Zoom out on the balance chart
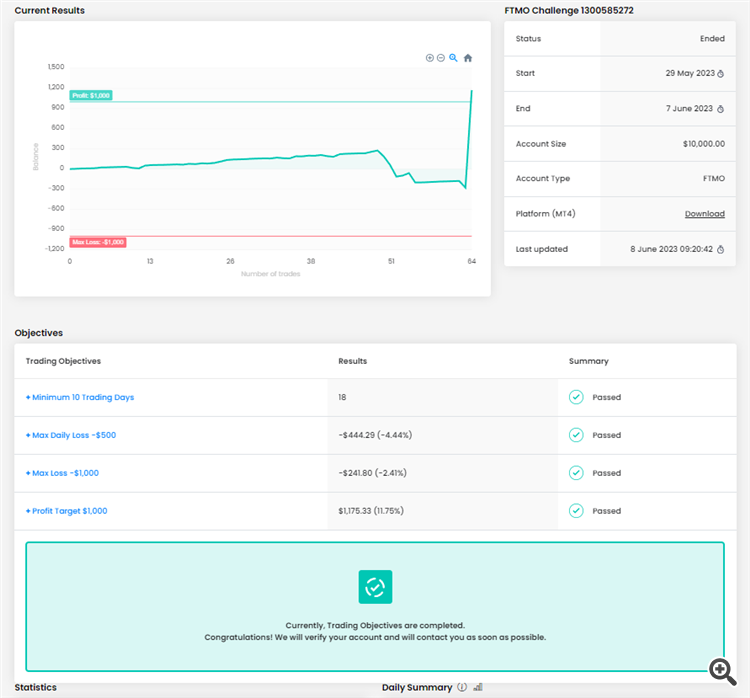The width and height of the screenshot is (750, 698). (441, 58)
